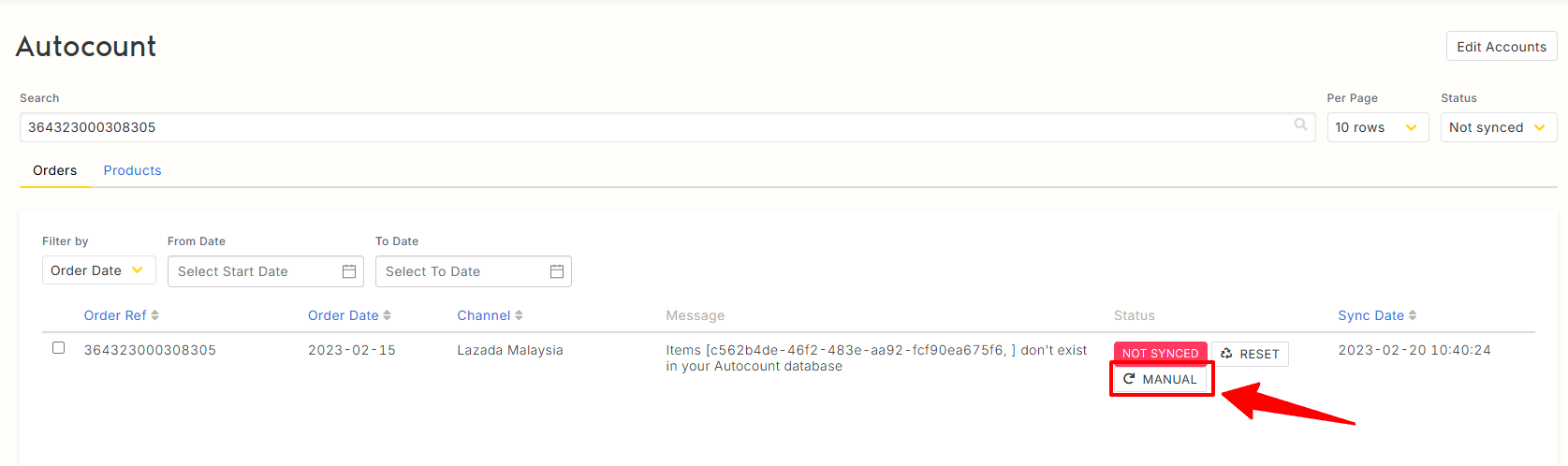Image resolution: width=1568 pixels, height=466 pixels.
Task: Click the search input field
Action: pyautogui.click(x=655, y=127)
